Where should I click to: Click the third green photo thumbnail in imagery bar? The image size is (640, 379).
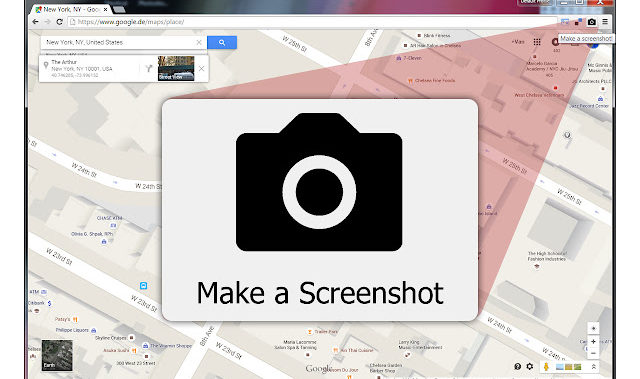click(x=577, y=367)
